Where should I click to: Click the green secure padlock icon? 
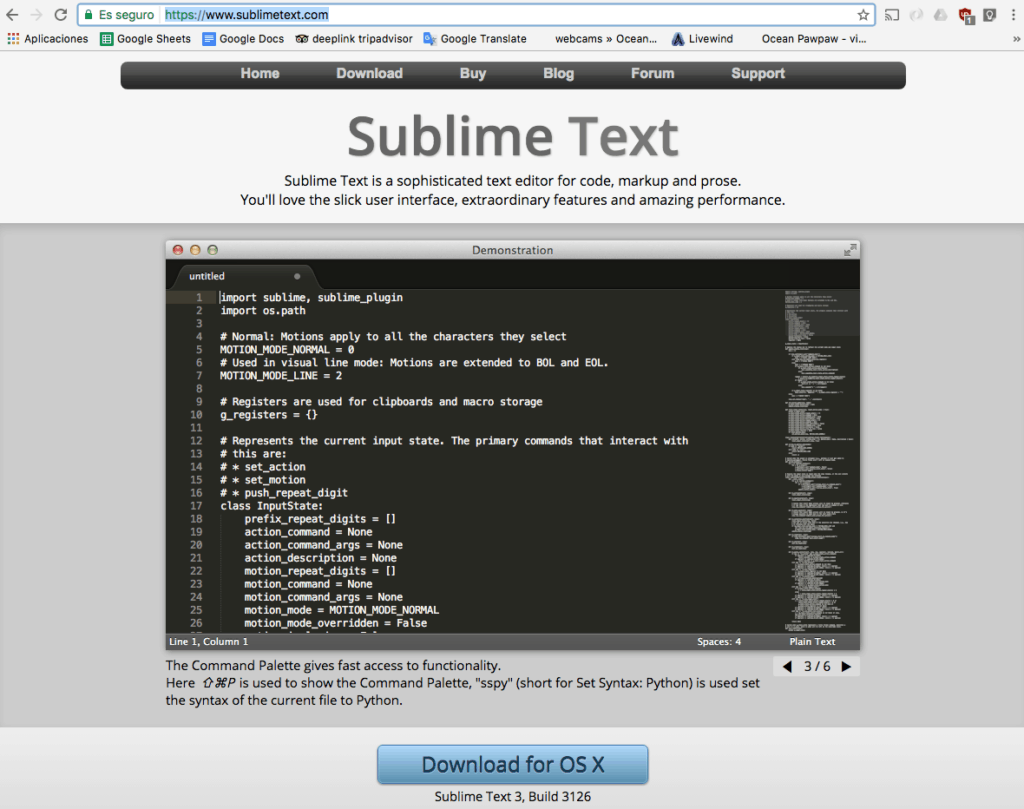[x=89, y=14]
